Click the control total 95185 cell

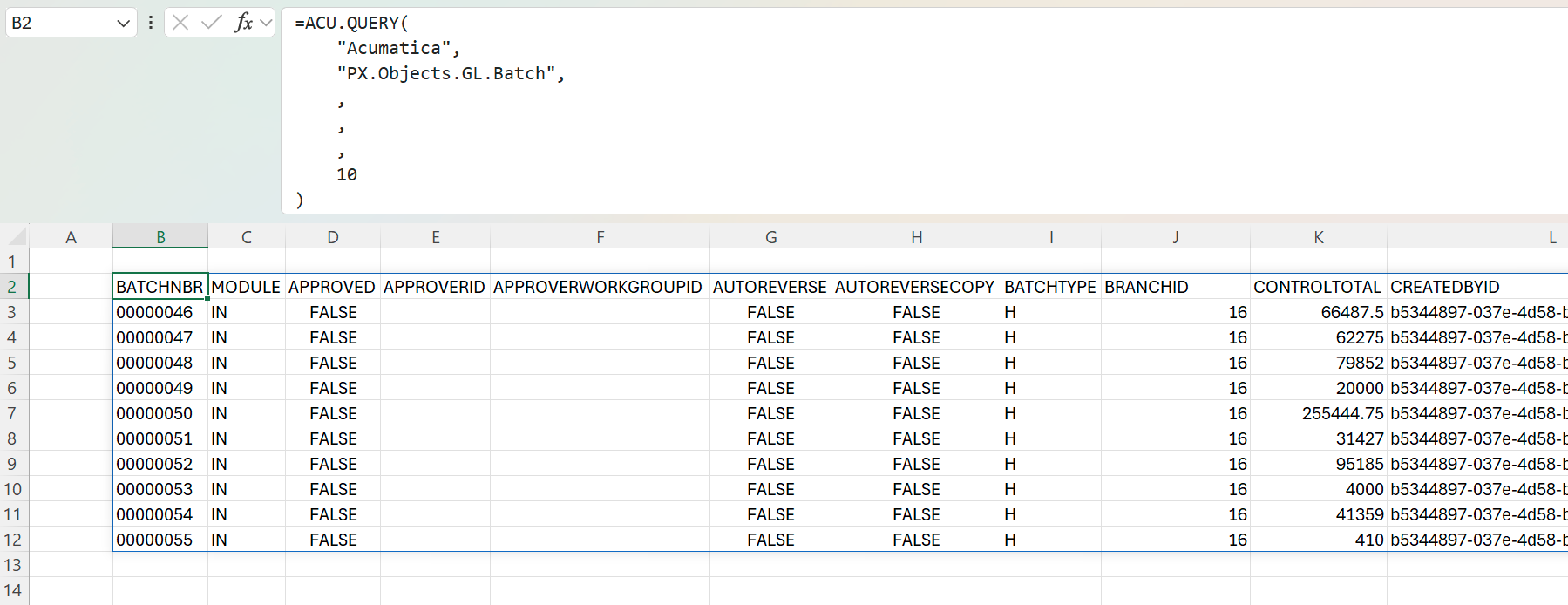(1319, 464)
